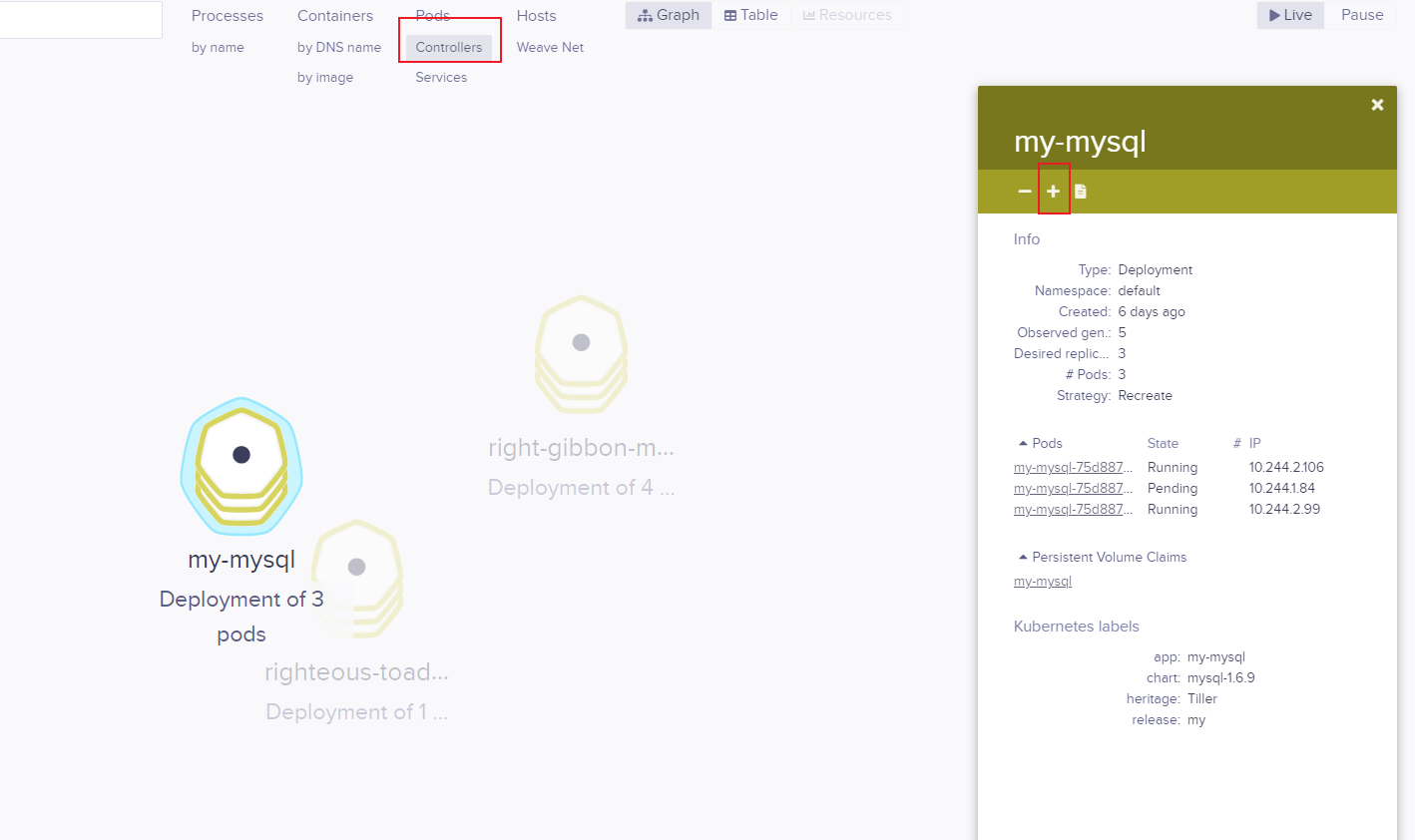Select the right-gibbon deployment node

tap(581, 354)
